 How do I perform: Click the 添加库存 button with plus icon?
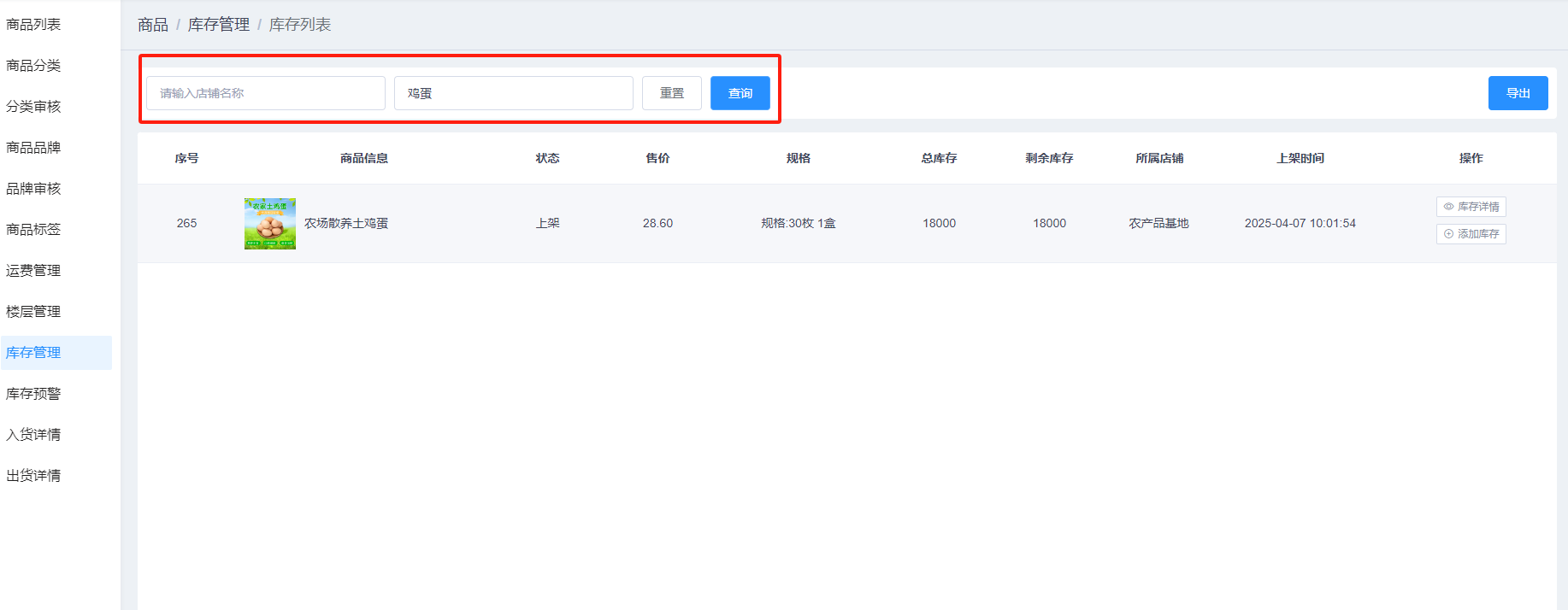pos(1471,234)
